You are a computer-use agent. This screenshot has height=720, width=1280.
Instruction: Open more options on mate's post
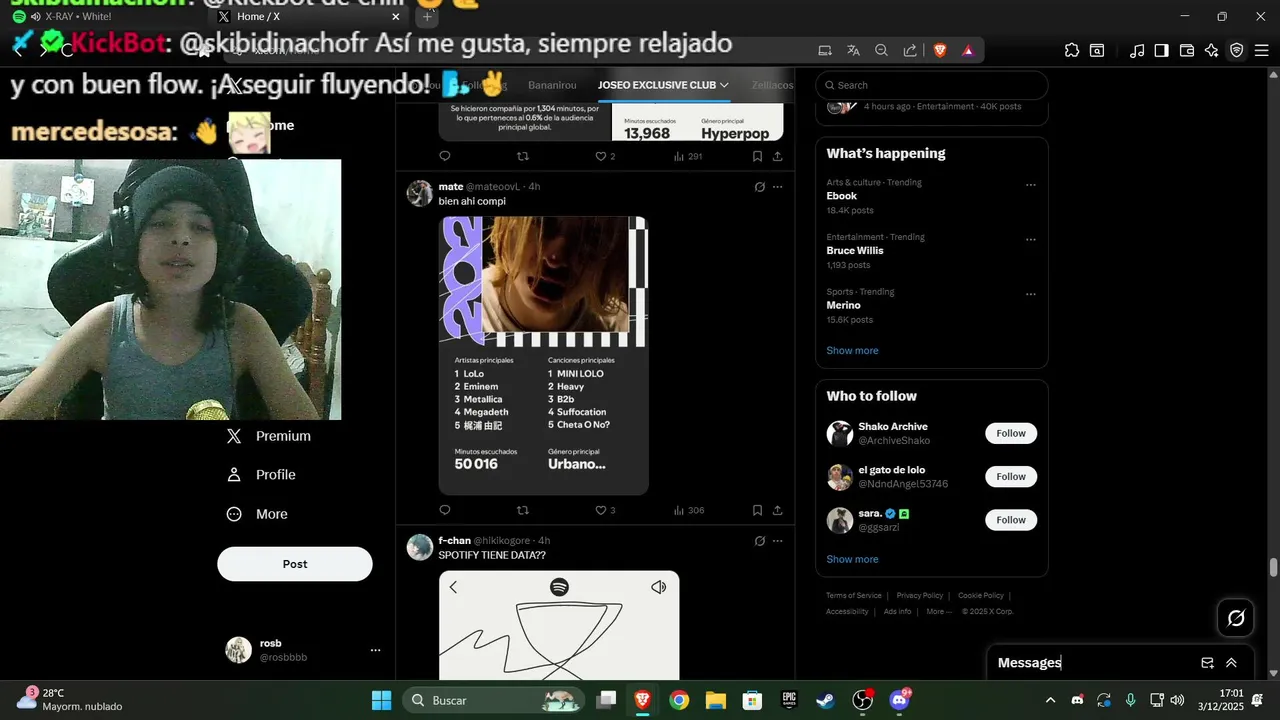(777, 187)
